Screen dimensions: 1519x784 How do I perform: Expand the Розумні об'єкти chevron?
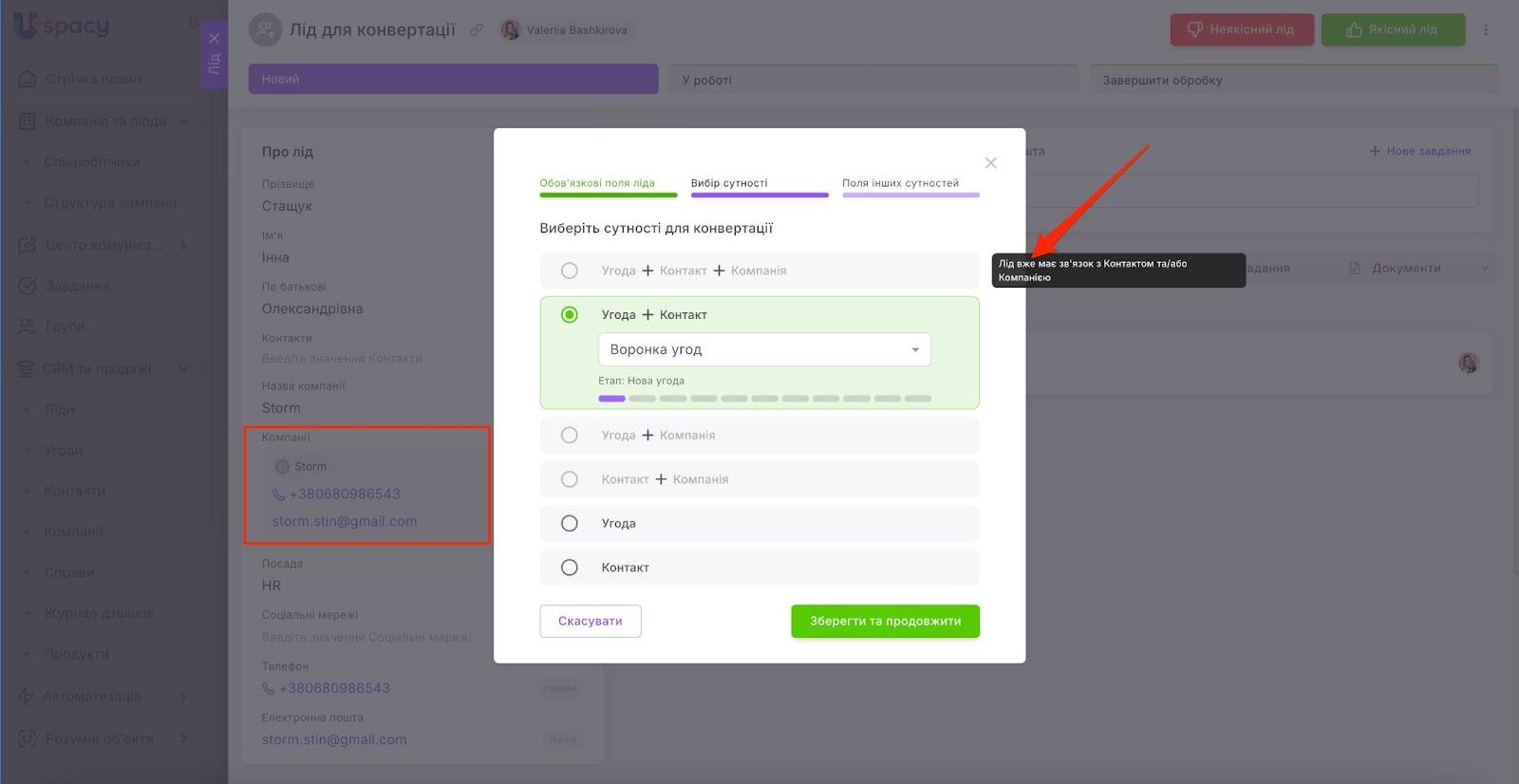pyautogui.click(x=183, y=738)
